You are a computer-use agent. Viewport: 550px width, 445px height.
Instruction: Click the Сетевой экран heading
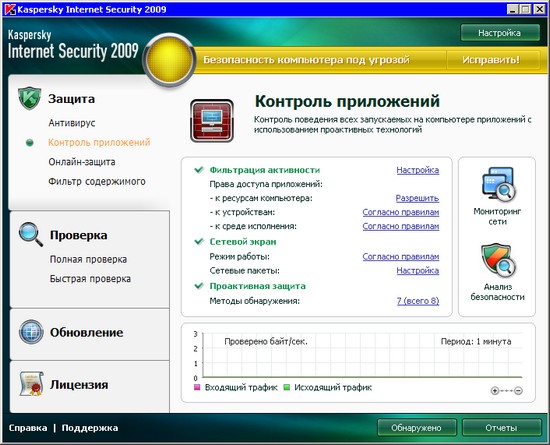pos(243,242)
